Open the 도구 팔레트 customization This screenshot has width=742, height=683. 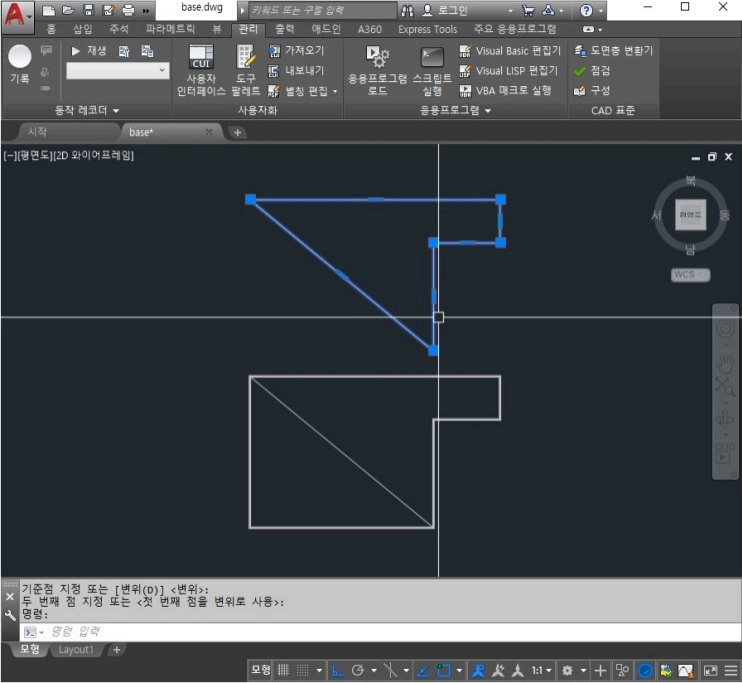pos(246,71)
